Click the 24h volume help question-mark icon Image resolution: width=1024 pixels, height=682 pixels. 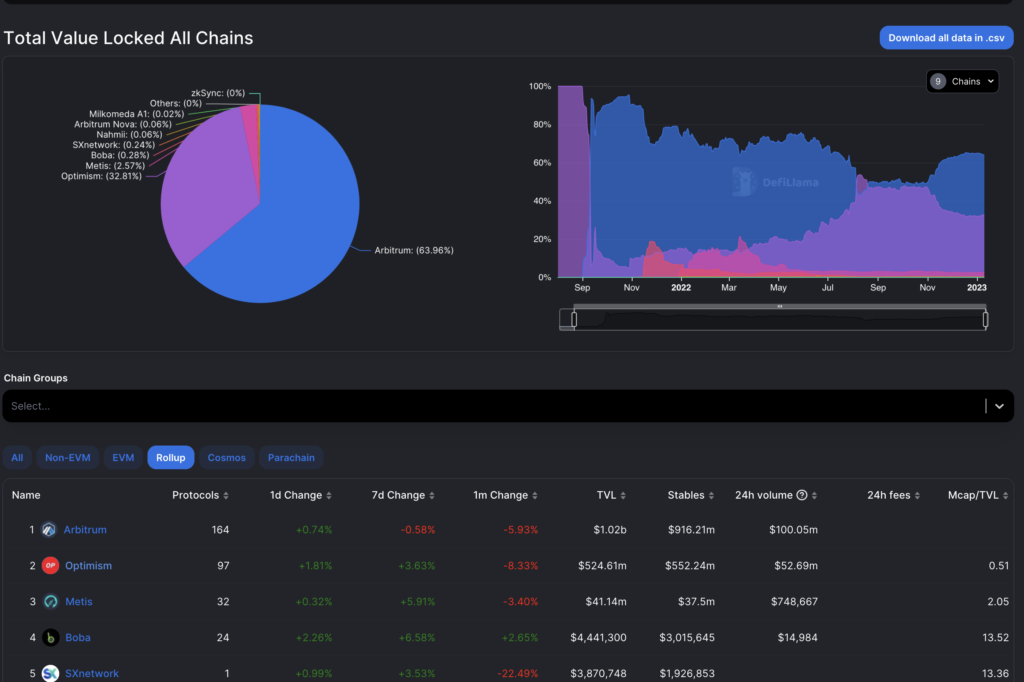(x=802, y=495)
